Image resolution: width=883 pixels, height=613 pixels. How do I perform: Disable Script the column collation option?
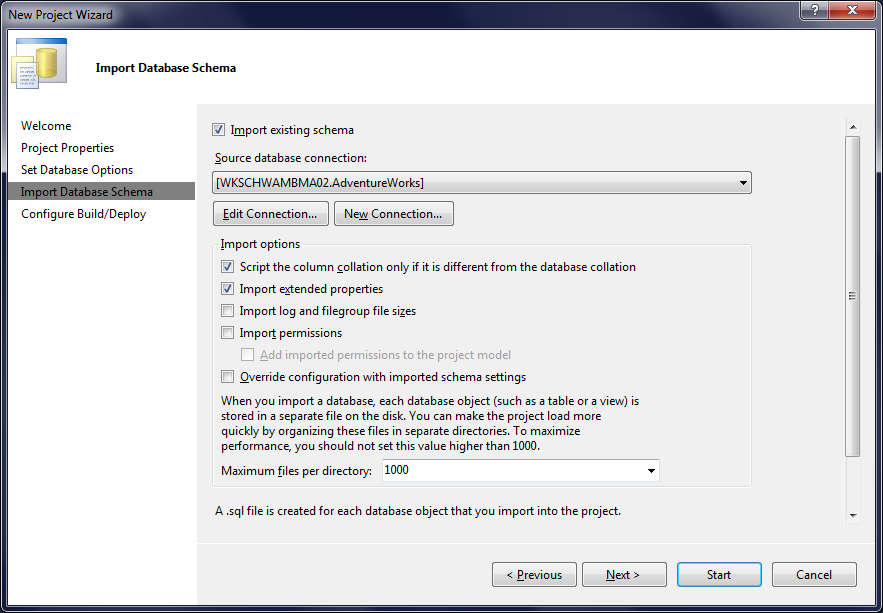227,267
